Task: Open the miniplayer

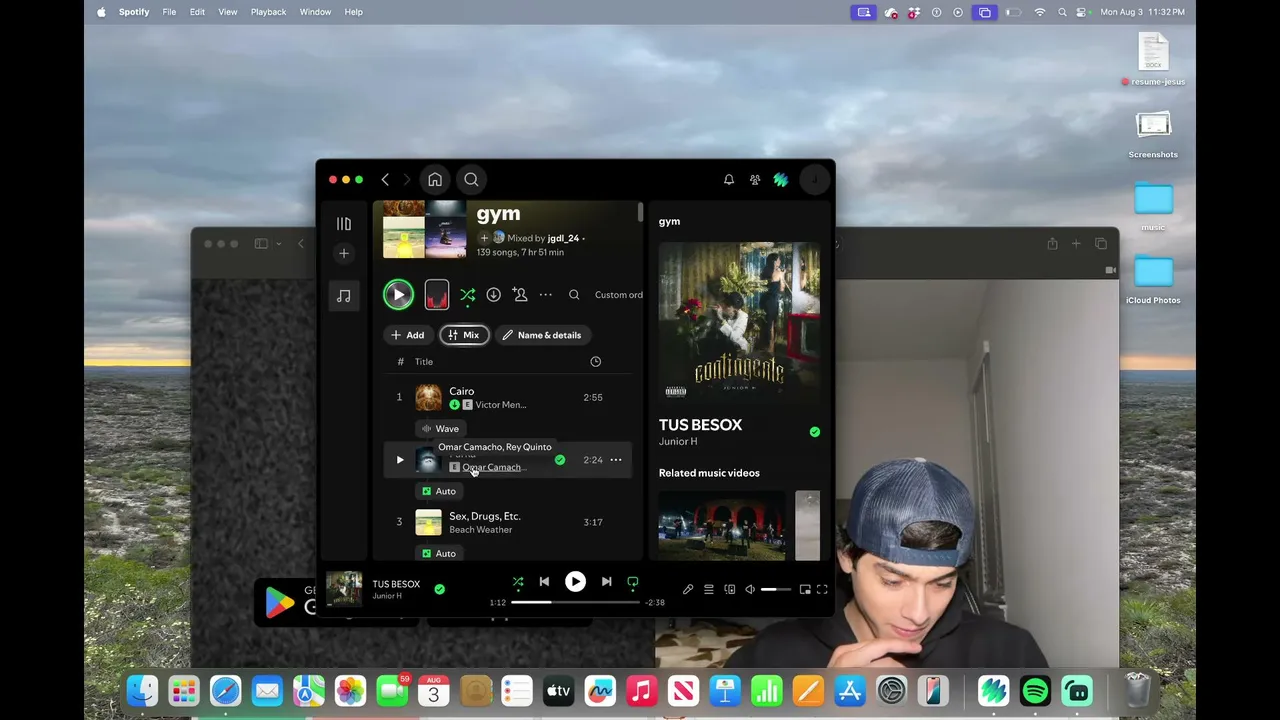Action: pyautogui.click(x=805, y=590)
